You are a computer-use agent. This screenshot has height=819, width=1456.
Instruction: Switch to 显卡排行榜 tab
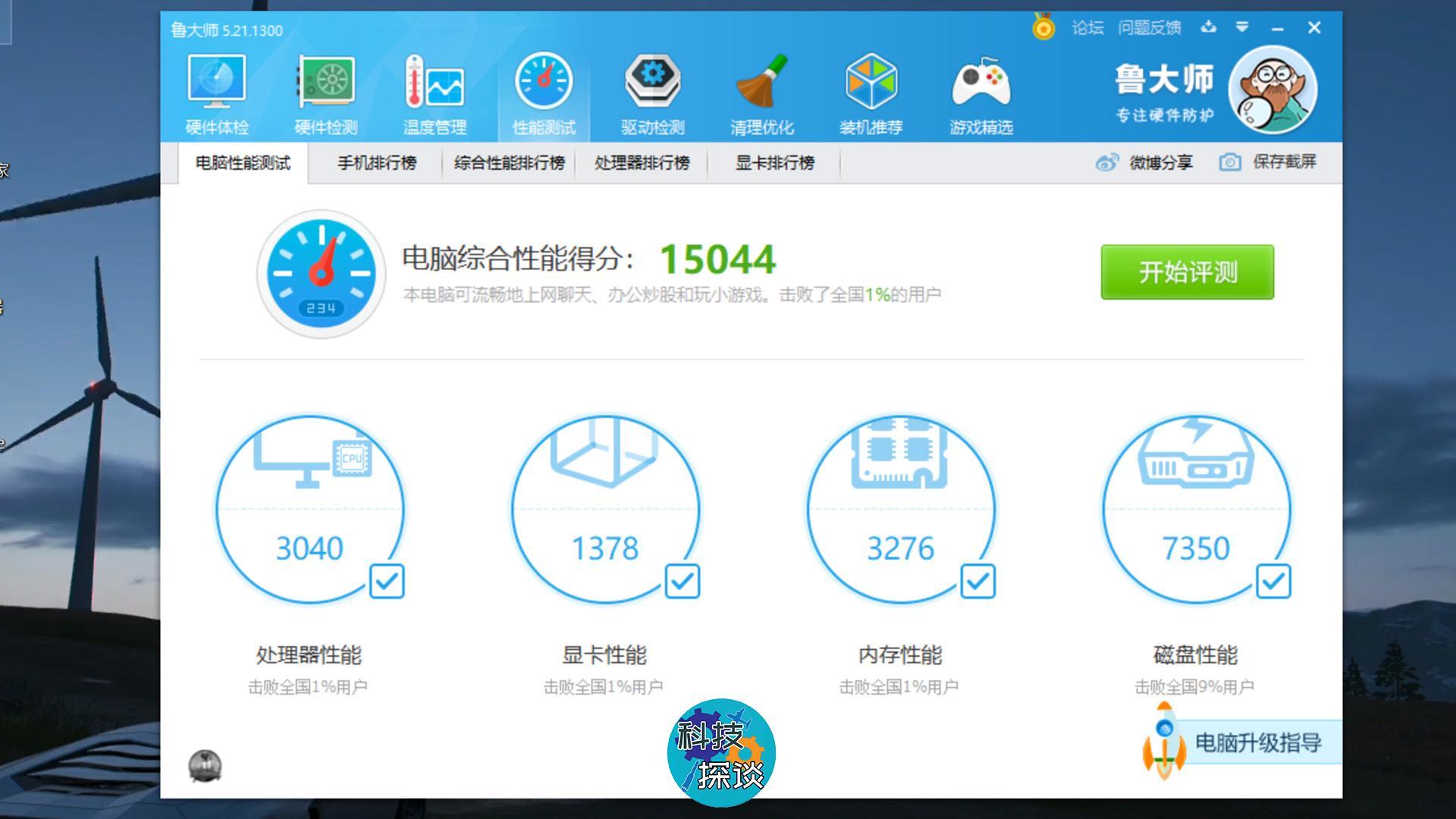[774, 163]
